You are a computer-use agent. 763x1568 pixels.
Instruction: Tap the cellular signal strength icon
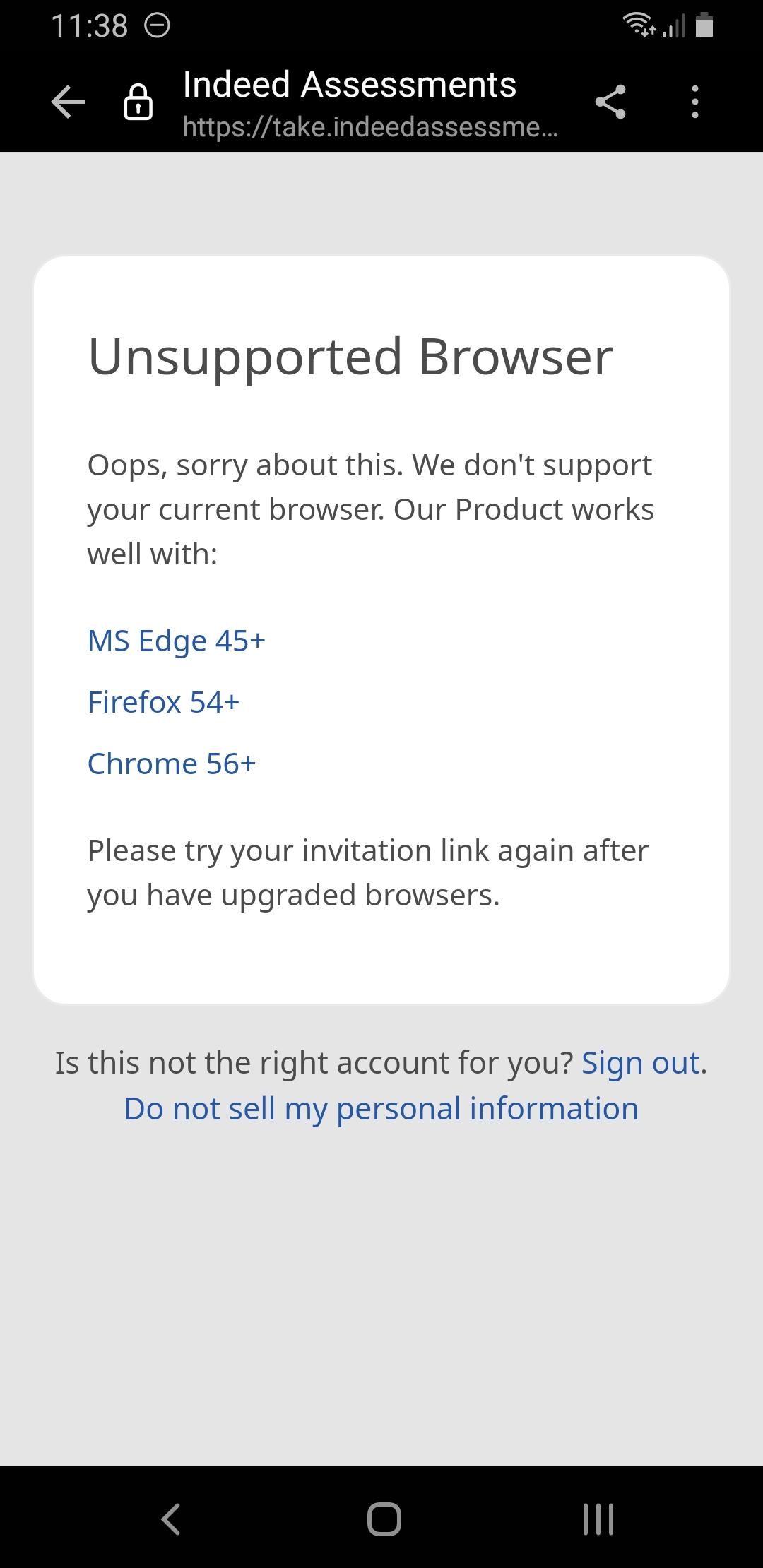click(673, 27)
